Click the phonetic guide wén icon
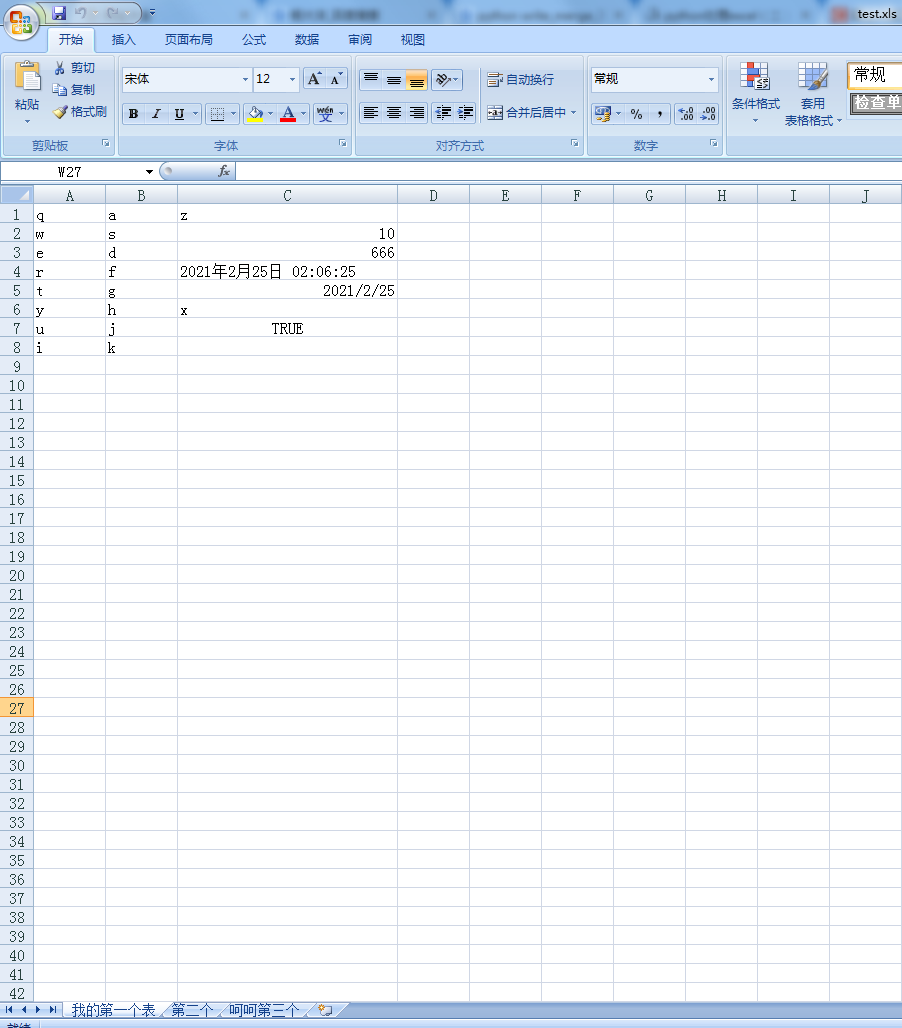 325,113
